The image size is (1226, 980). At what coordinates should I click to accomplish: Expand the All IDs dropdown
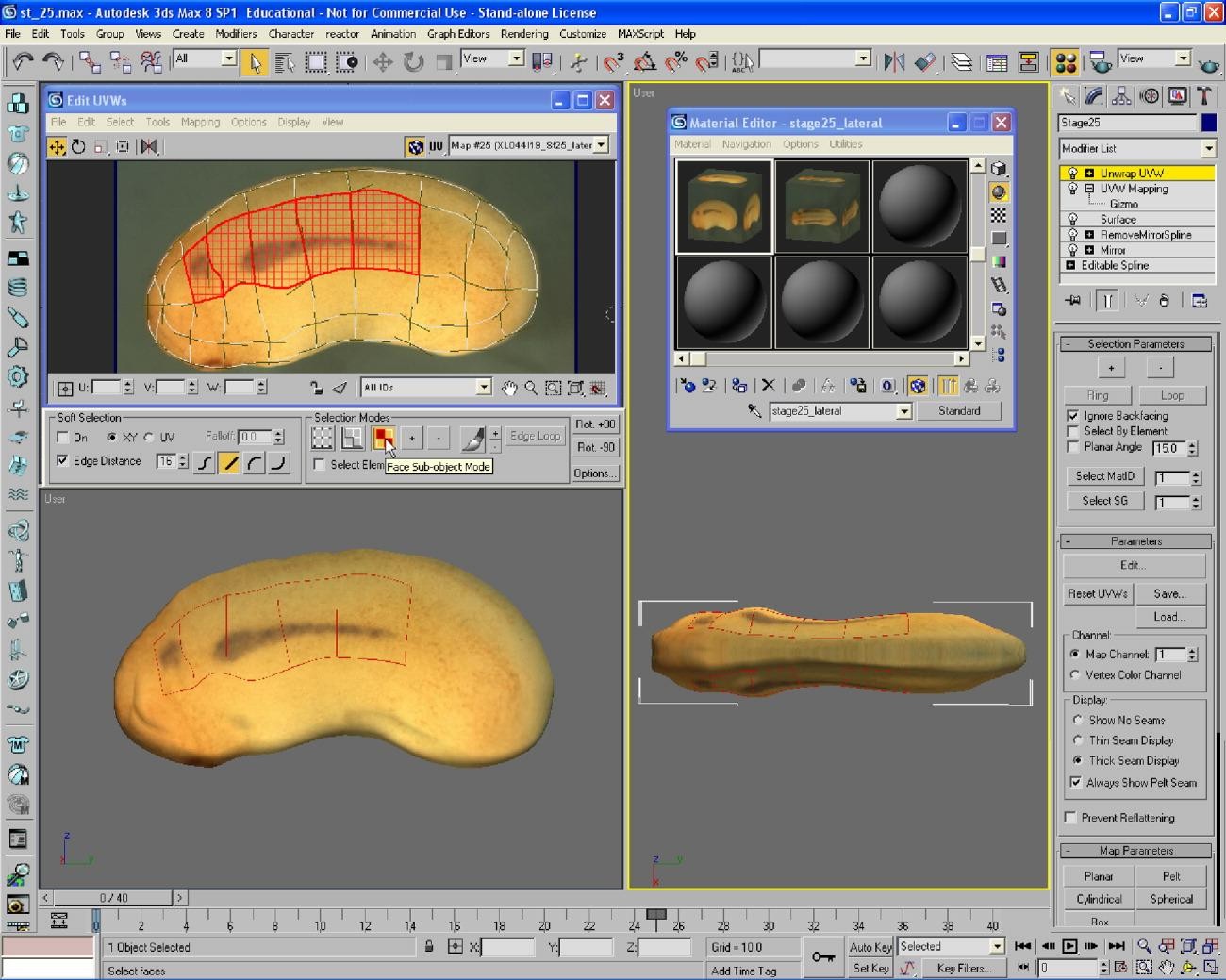tap(483, 387)
